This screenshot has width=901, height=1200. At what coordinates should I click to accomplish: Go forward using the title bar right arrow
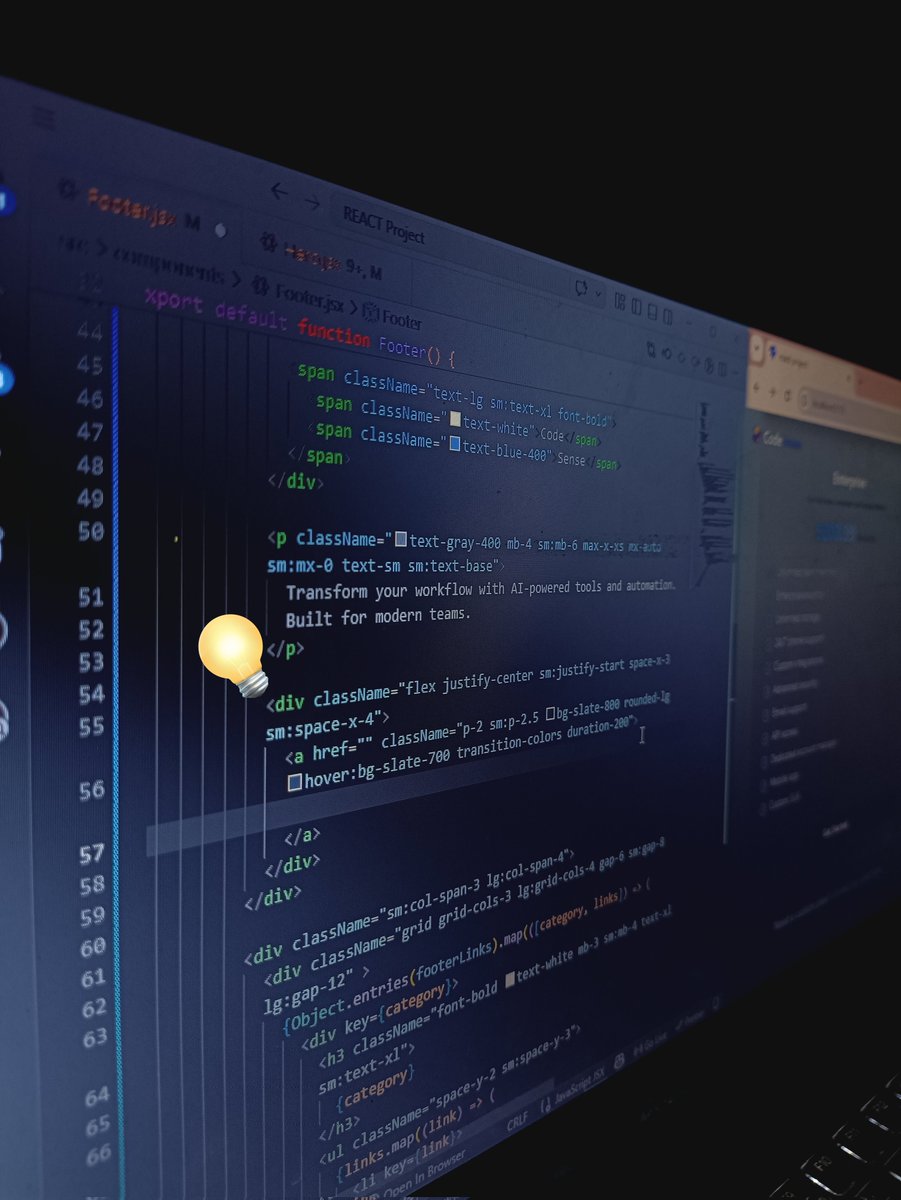312,201
